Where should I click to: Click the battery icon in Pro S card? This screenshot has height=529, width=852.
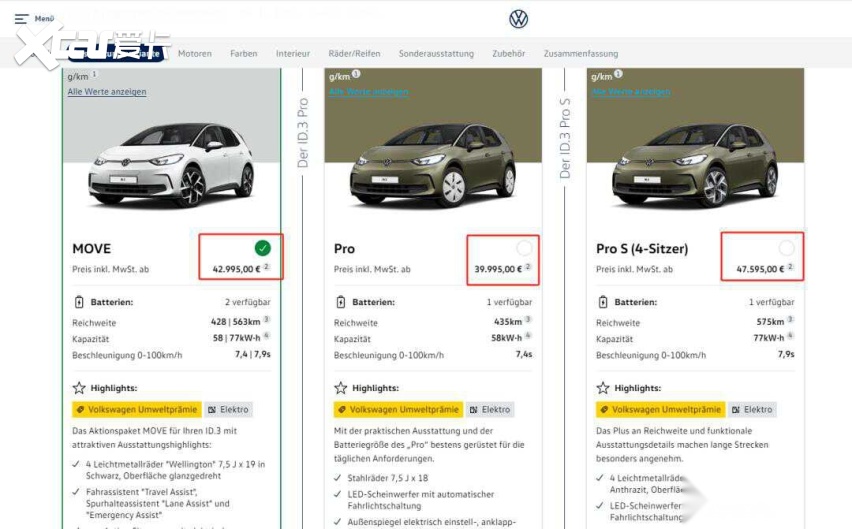click(x=603, y=302)
